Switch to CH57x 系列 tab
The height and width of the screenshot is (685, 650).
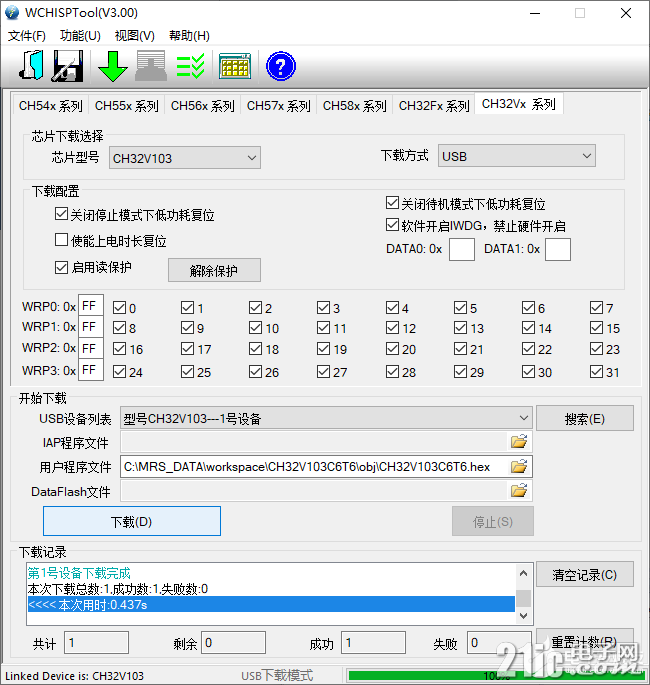[x=279, y=105]
